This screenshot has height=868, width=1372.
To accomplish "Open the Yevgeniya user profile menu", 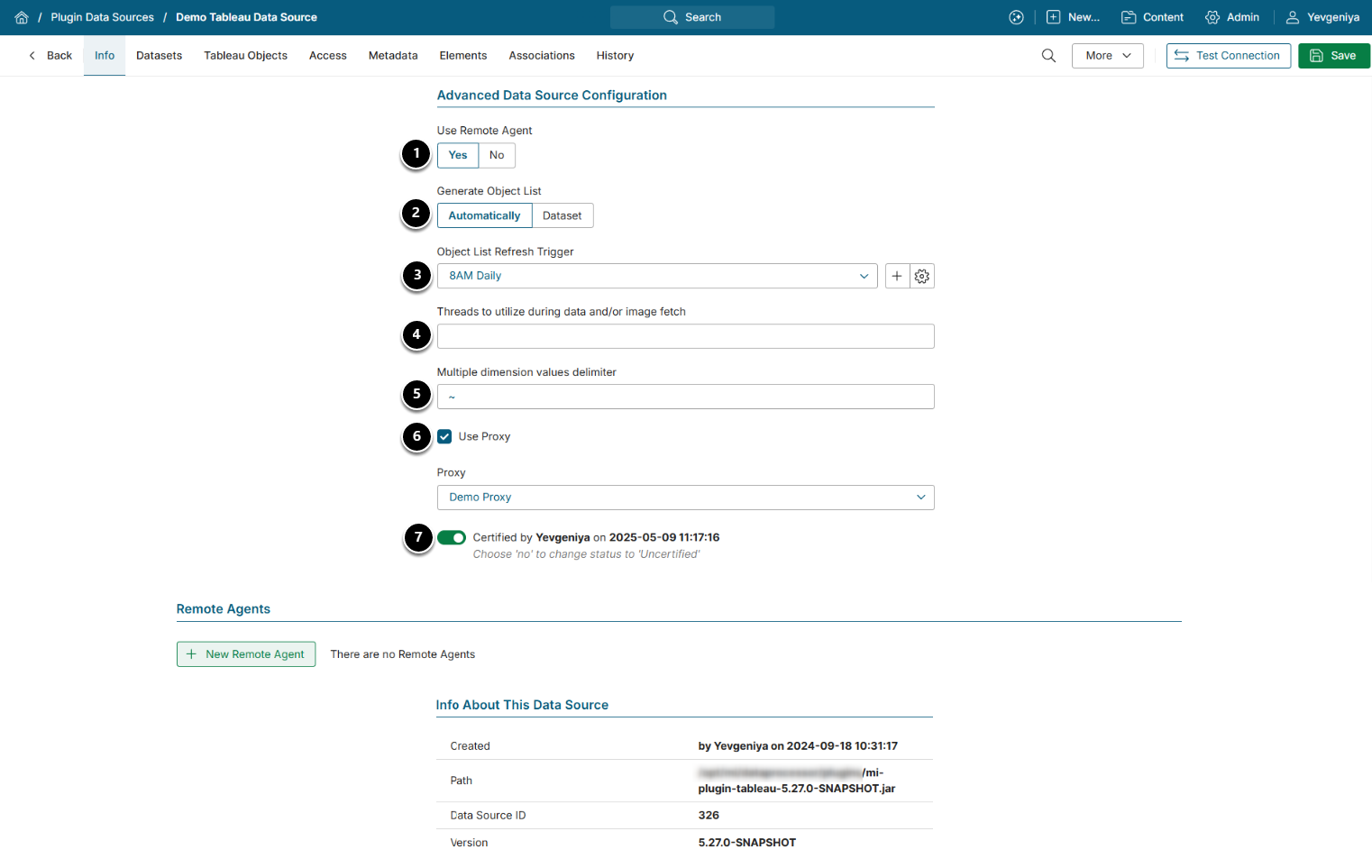I will tap(1322, 17).
